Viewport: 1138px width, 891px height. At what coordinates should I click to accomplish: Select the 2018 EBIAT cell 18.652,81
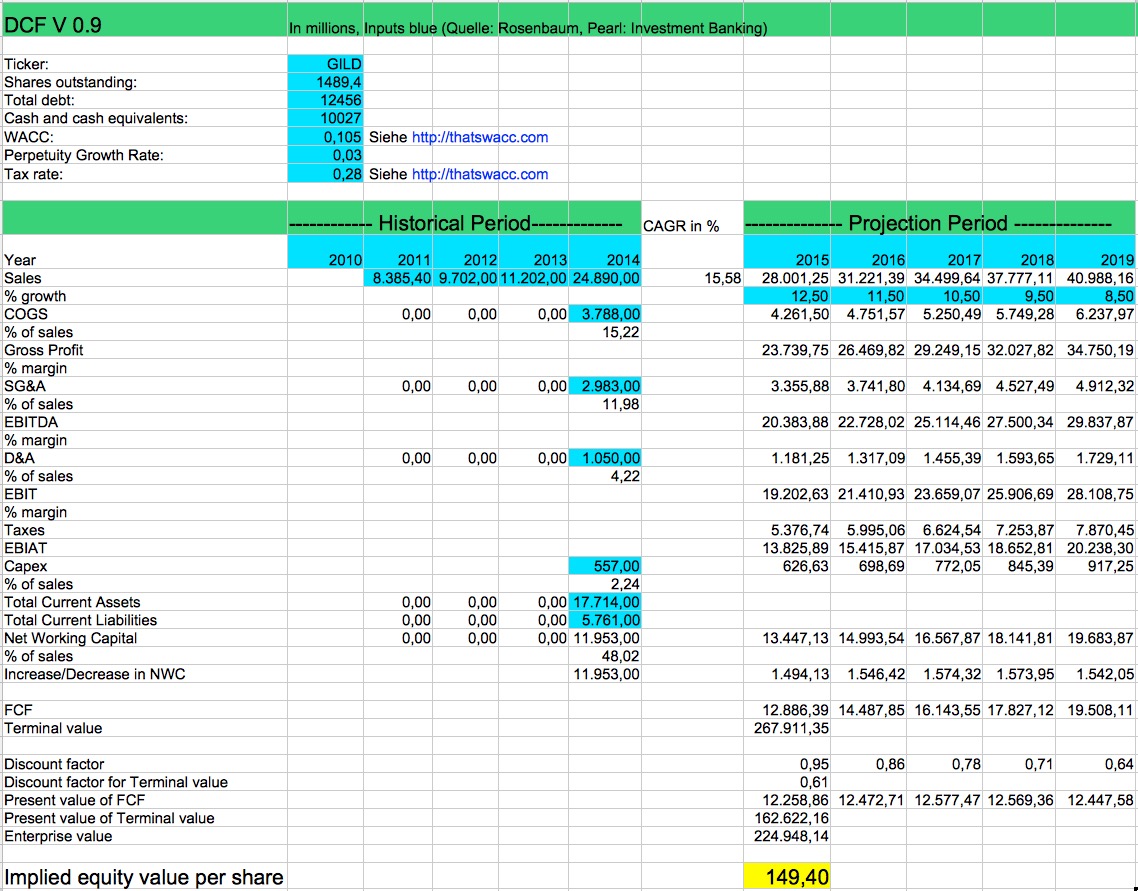1019,548
